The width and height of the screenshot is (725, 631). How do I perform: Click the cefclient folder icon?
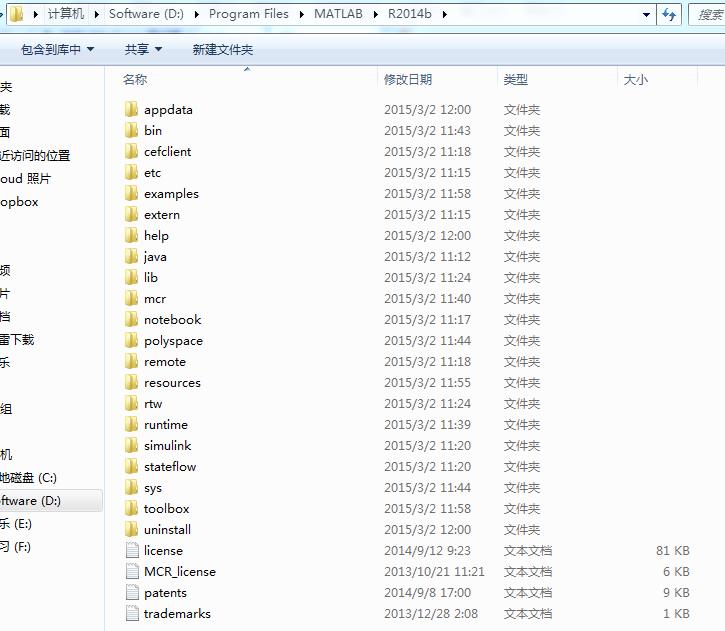(x=132, y=152)
